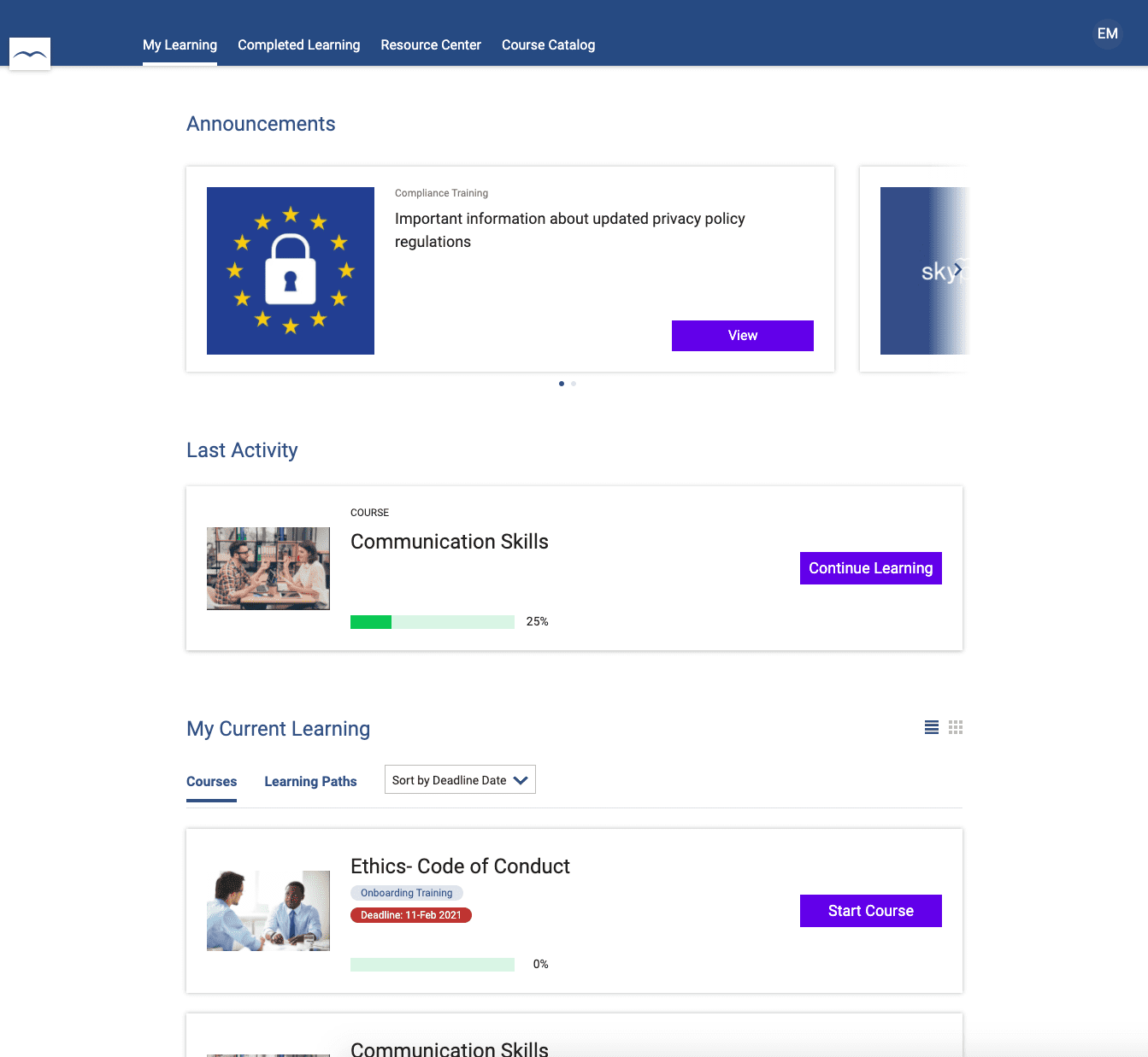
Task: Select the first carousel pagination dot
Action: pos(561,384)
